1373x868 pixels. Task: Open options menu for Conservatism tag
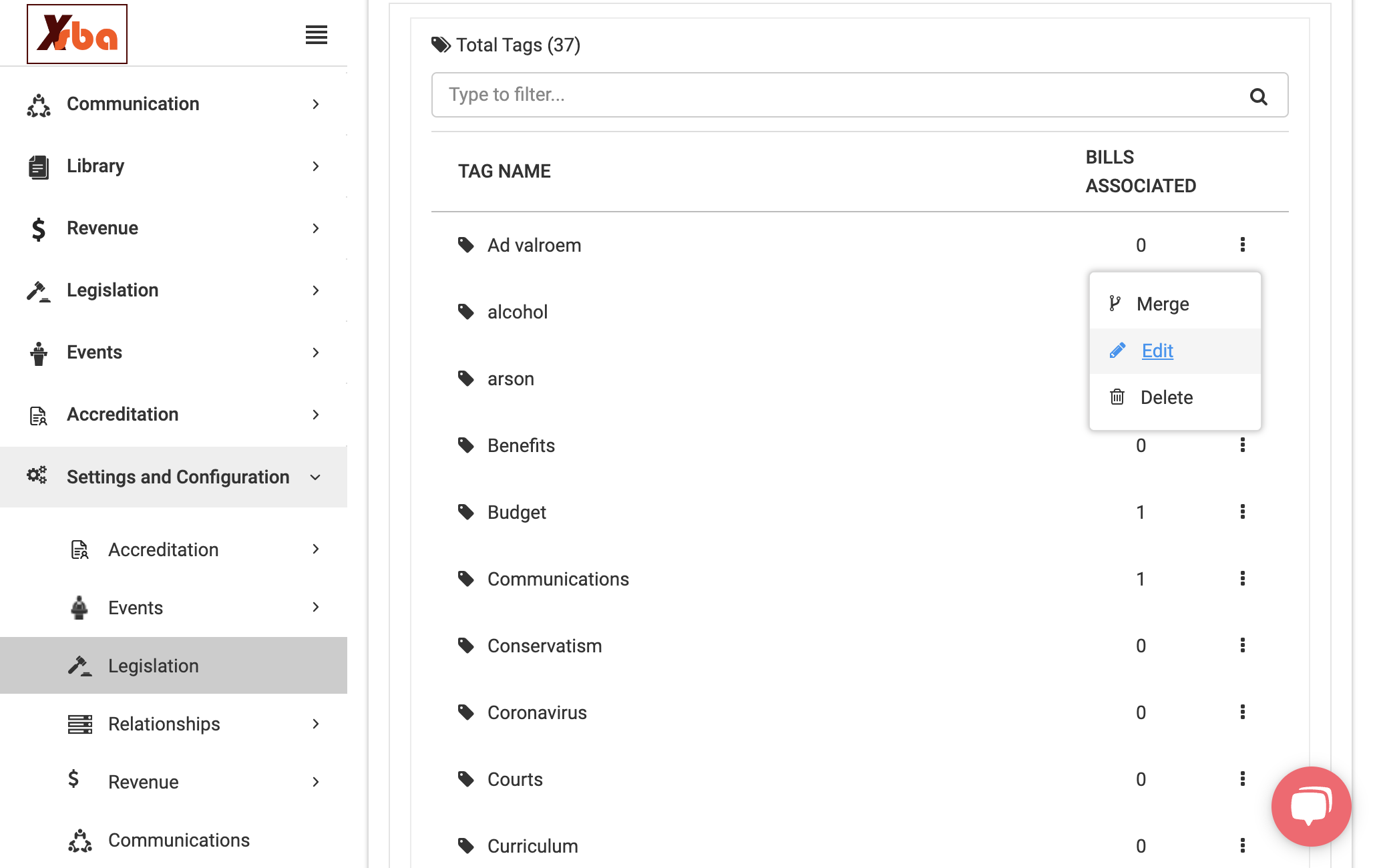pyautogui.click(x=1243, y=646)
